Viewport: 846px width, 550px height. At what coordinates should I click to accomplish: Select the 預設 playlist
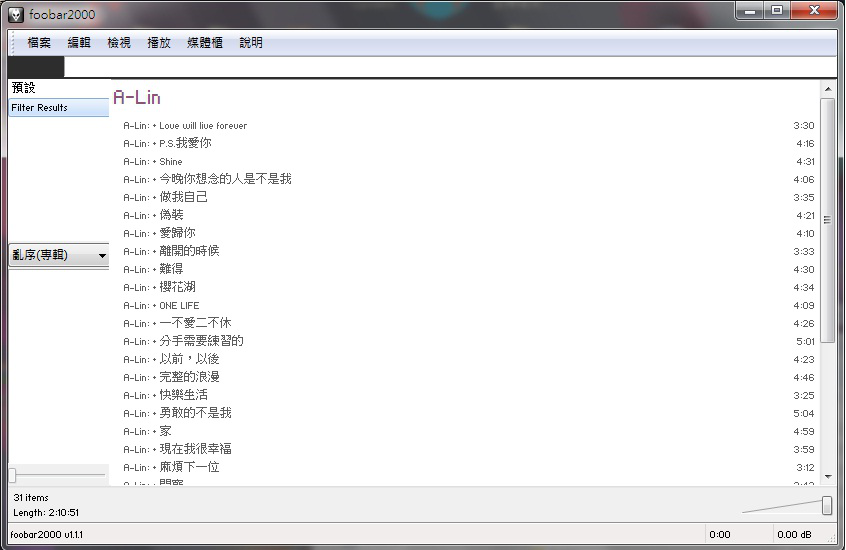pos(59,88)
